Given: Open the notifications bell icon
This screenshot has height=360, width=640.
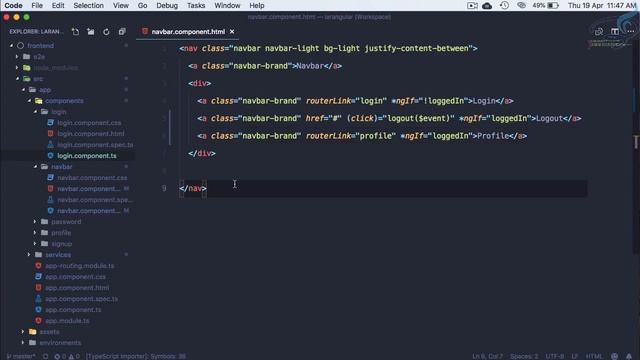Looking at the screenshot, I should tap(629, 356).
